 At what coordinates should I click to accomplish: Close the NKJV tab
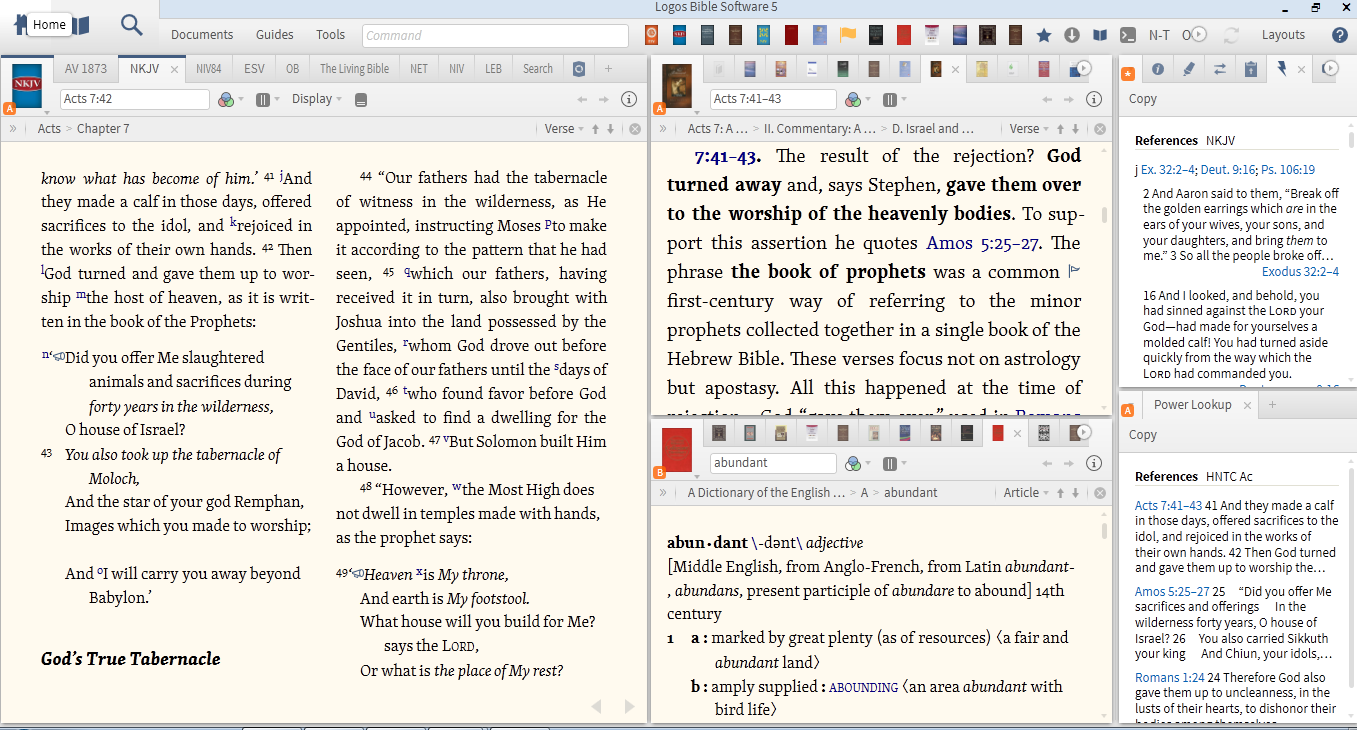(x=174, y=70)
